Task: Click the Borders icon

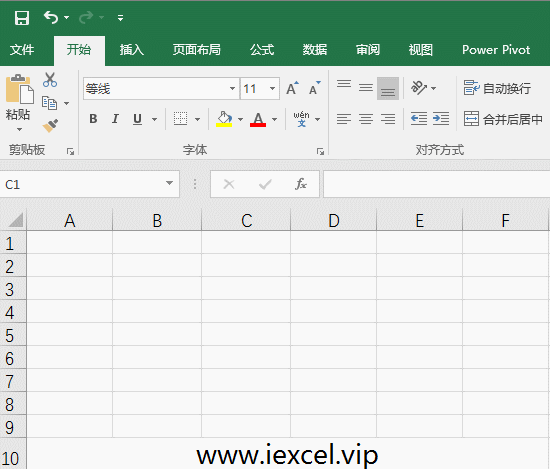Action: point(180,119)
